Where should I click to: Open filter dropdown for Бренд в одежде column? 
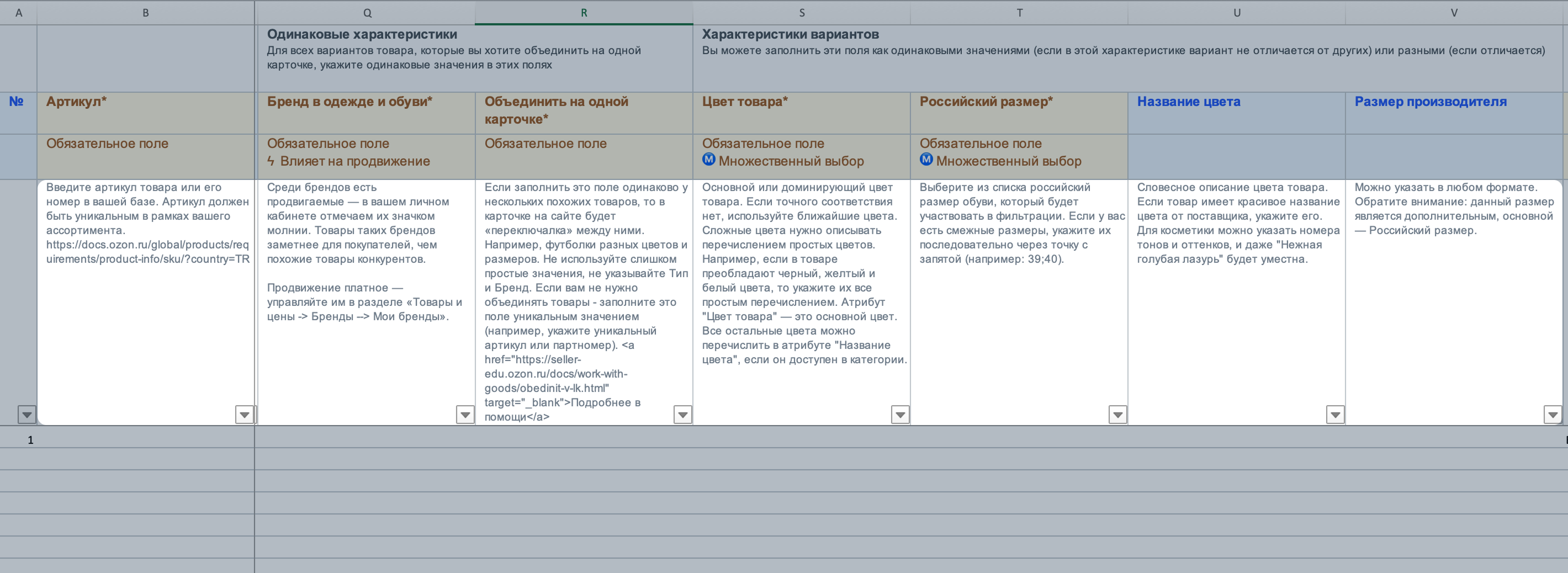point(465,415)
